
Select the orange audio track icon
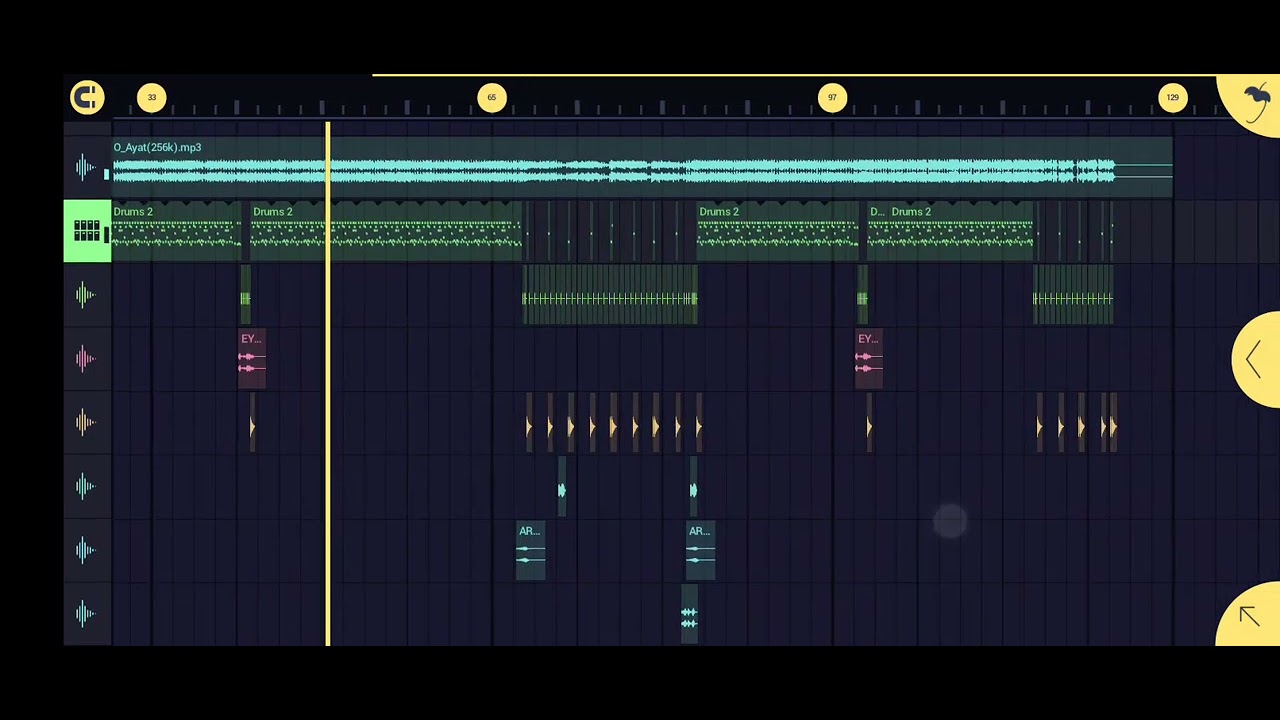86,423
